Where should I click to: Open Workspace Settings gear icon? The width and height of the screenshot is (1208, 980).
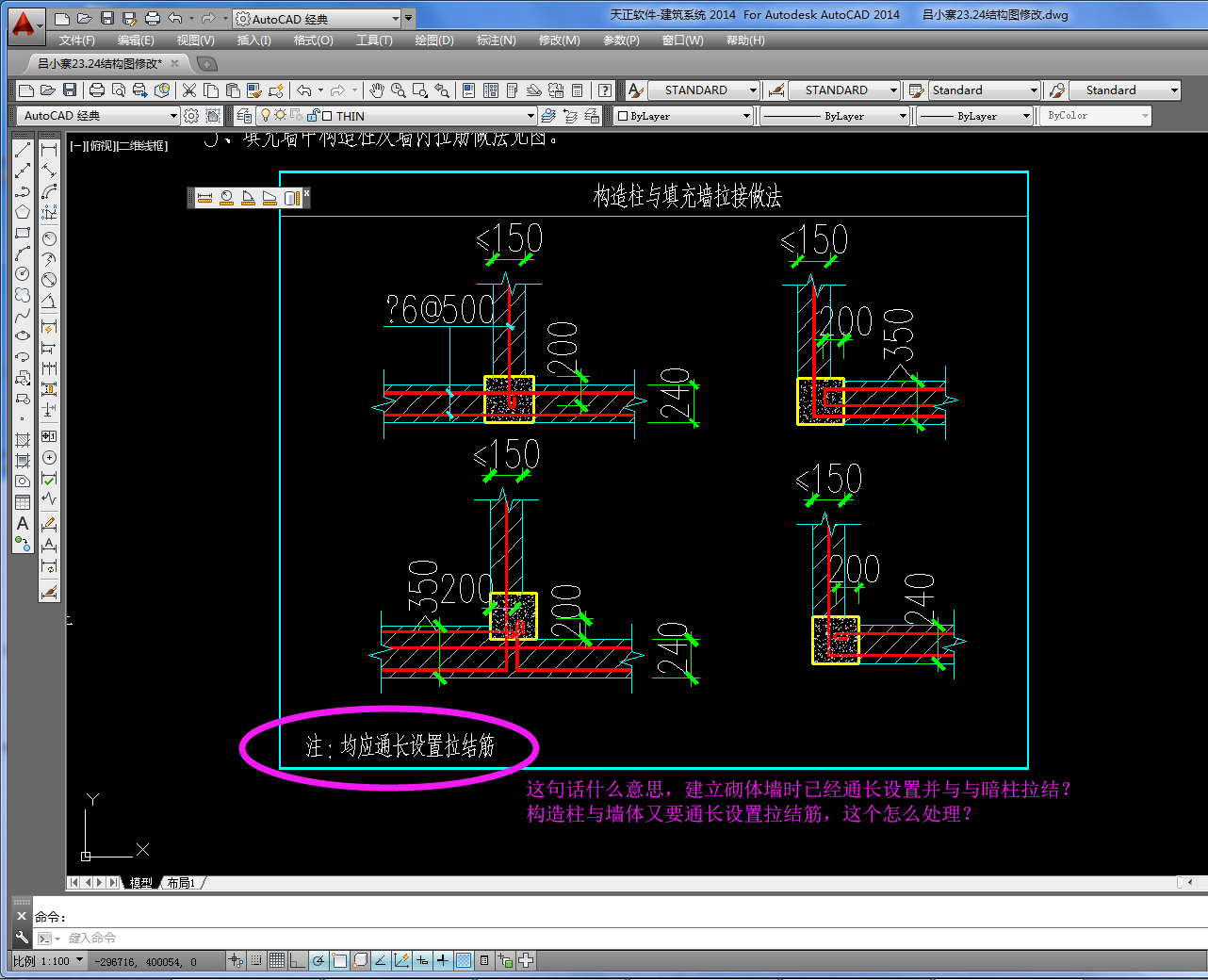pos(191,116)
